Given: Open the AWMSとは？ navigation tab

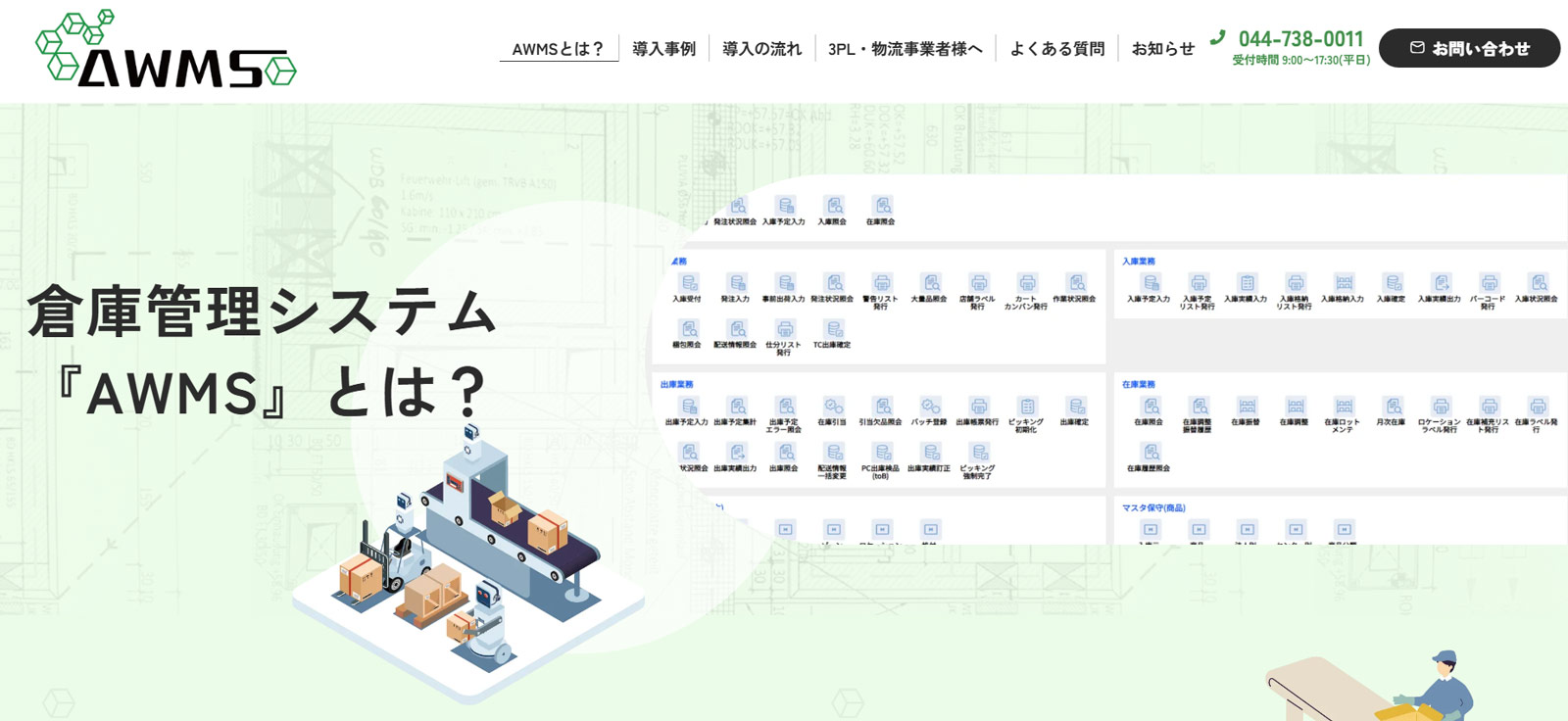Looking at the screenshot, I should (559, 49).
